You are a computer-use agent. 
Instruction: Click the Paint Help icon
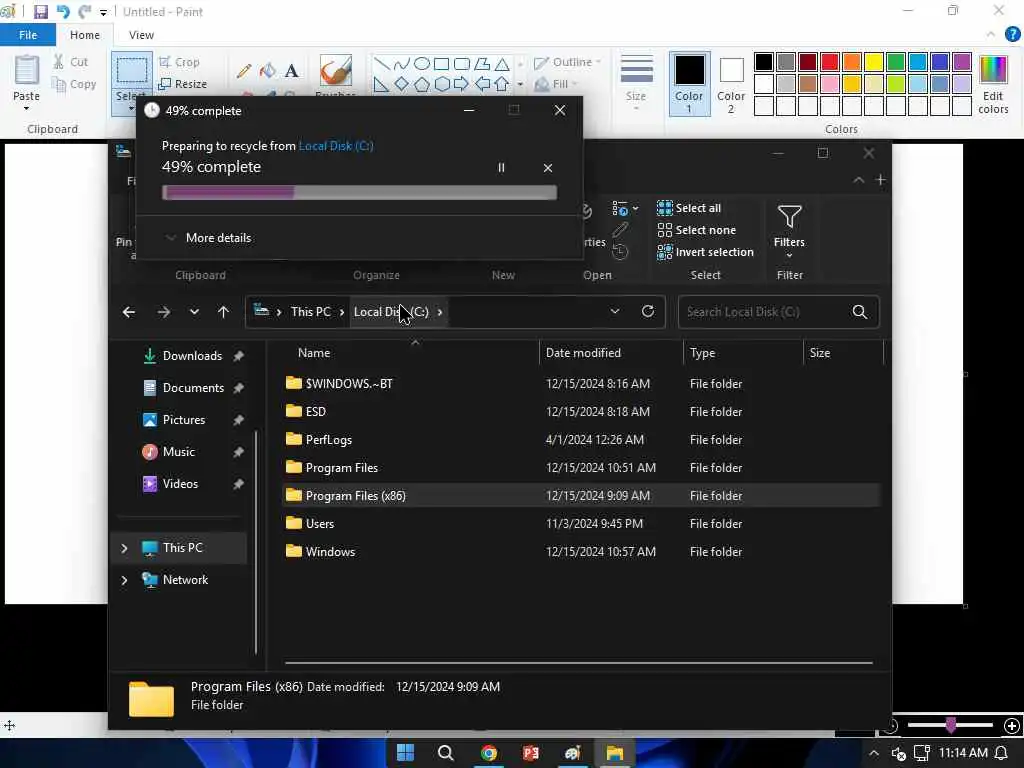[x=1012, y=35]
